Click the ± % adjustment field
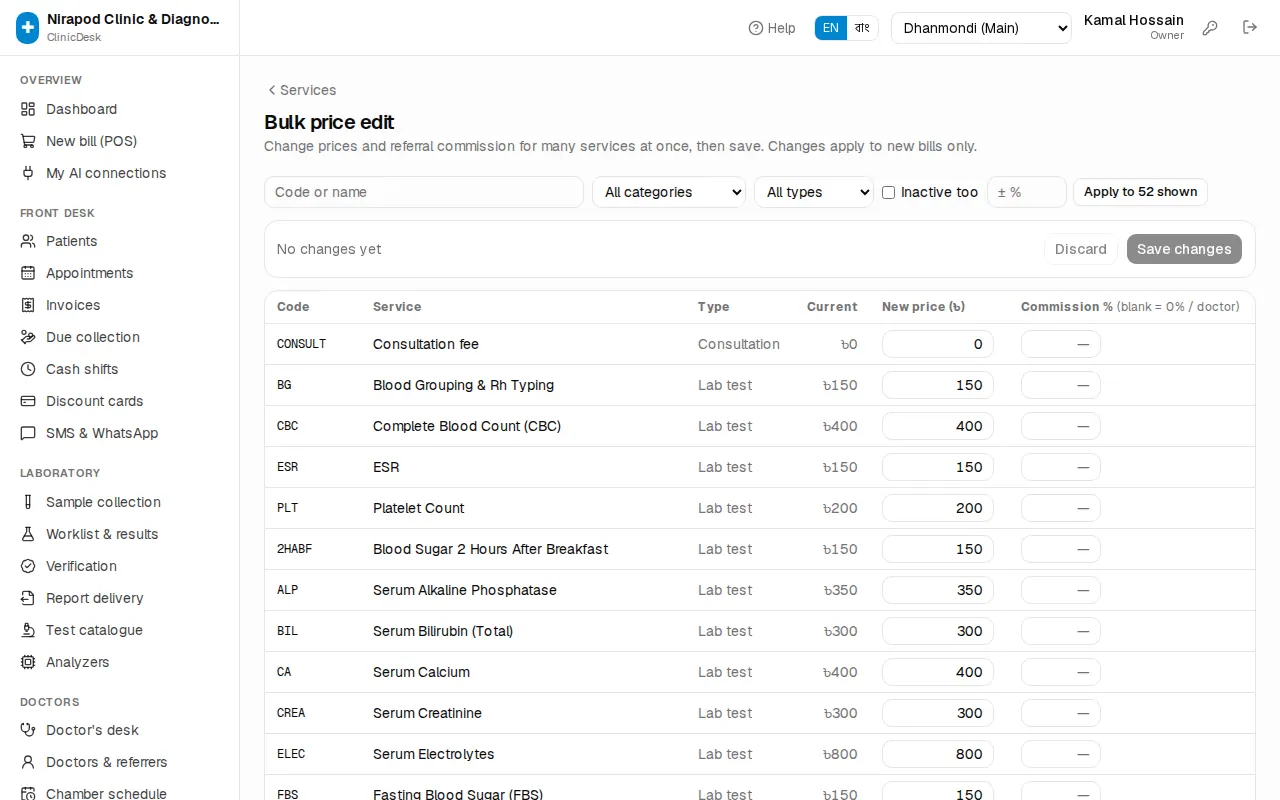The height and width of the screenshot is (800, 1280). (1027, 192)
